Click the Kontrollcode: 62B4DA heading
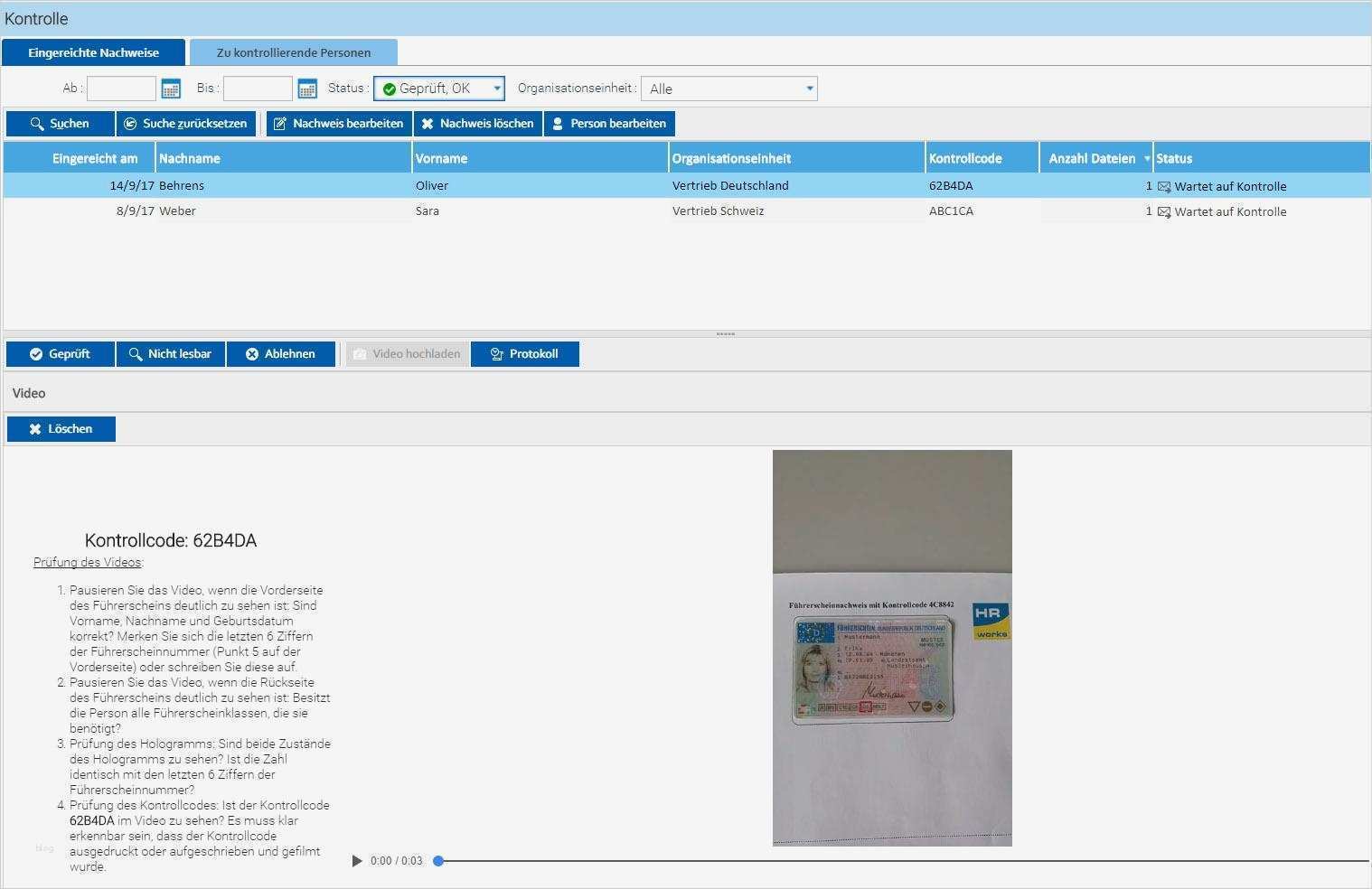The image size is (1372, 889). point(171,540)
